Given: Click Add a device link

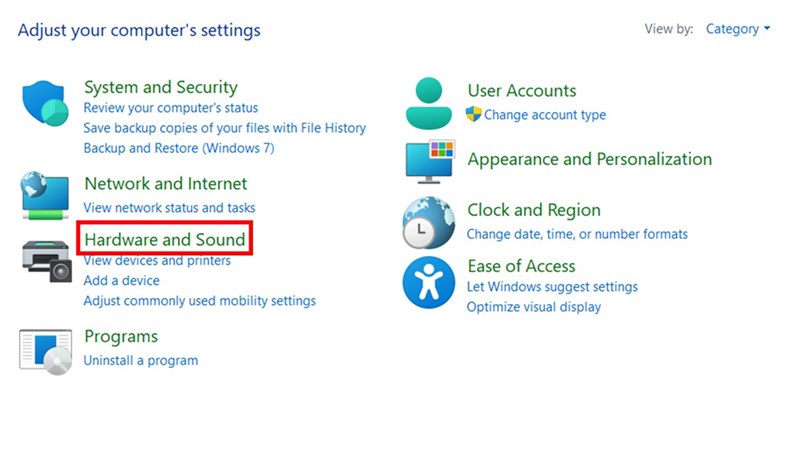Looking at the screenshot, I should coord(121,281).
